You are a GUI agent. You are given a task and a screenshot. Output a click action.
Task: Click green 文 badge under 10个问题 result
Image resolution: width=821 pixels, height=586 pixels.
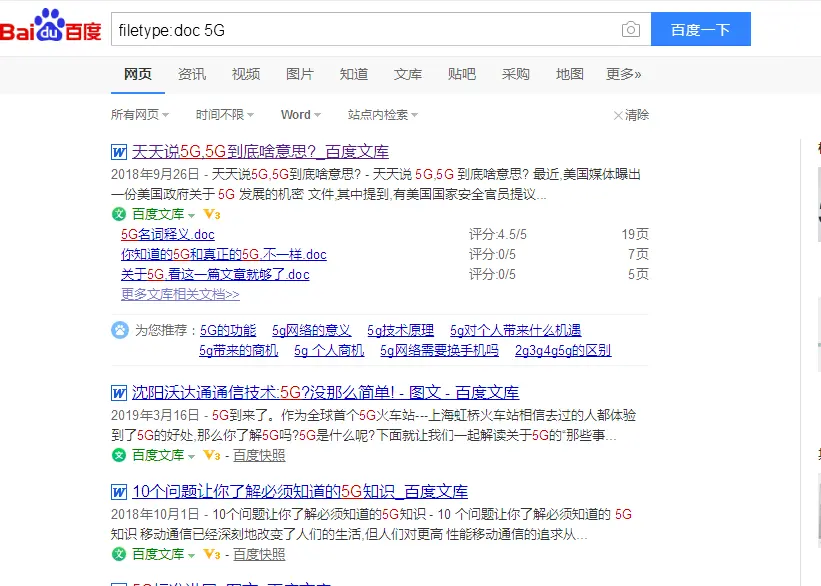119,554
